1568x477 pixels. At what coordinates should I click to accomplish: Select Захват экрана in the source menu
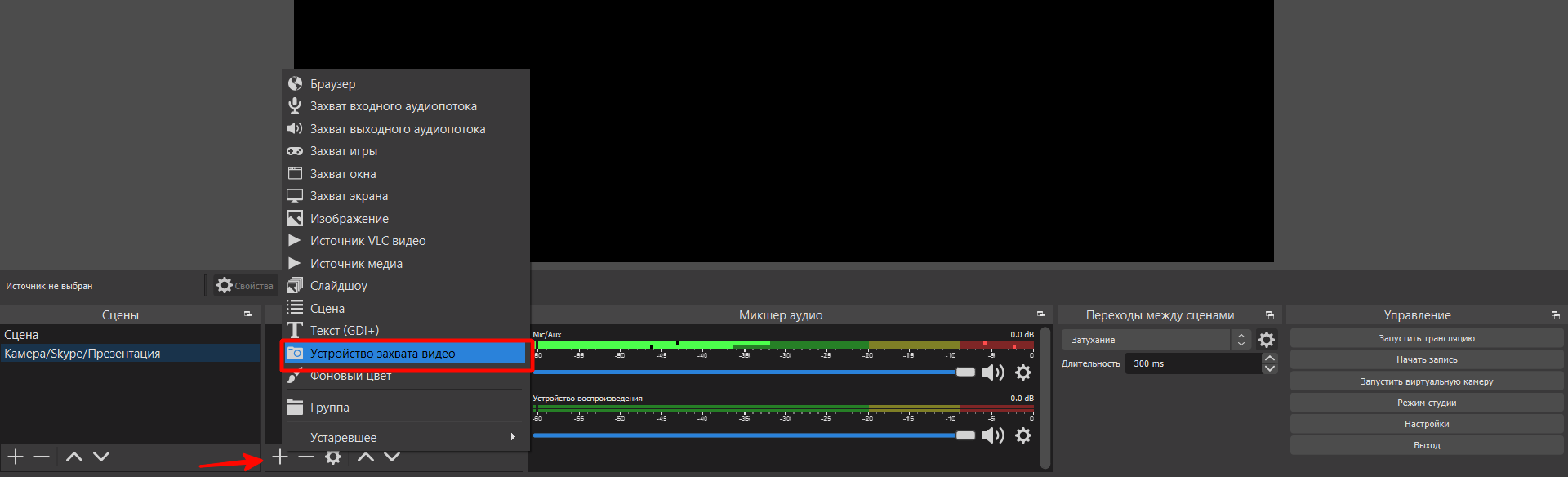pyautogui.click(x=349, y=196)
